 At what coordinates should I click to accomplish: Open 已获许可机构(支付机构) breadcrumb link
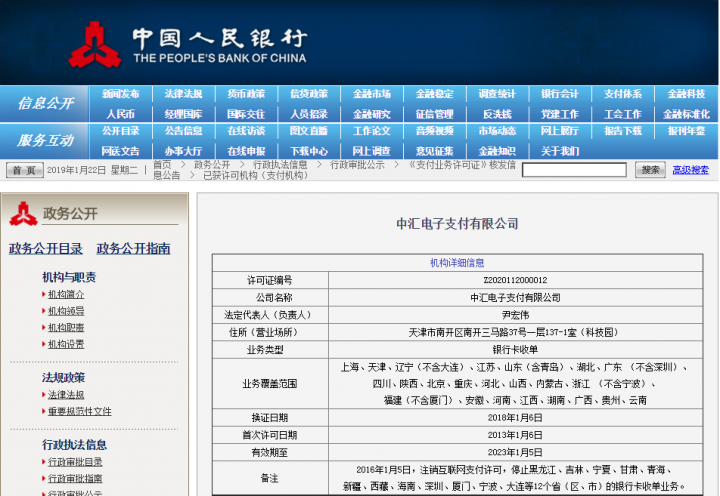click(255, 175)
